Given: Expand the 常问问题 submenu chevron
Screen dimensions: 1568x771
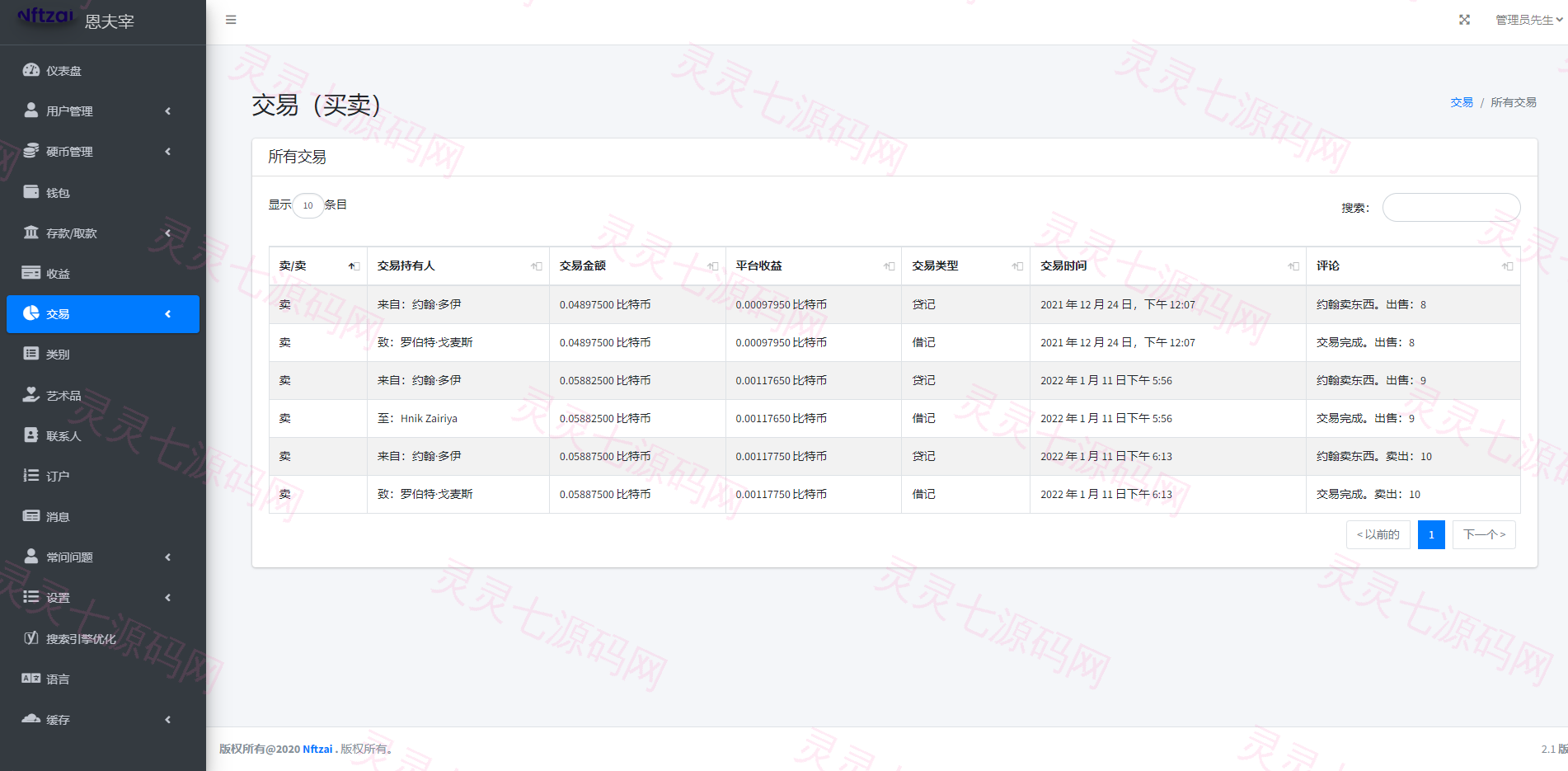Looking at the screenshot, I should point(168,557).
